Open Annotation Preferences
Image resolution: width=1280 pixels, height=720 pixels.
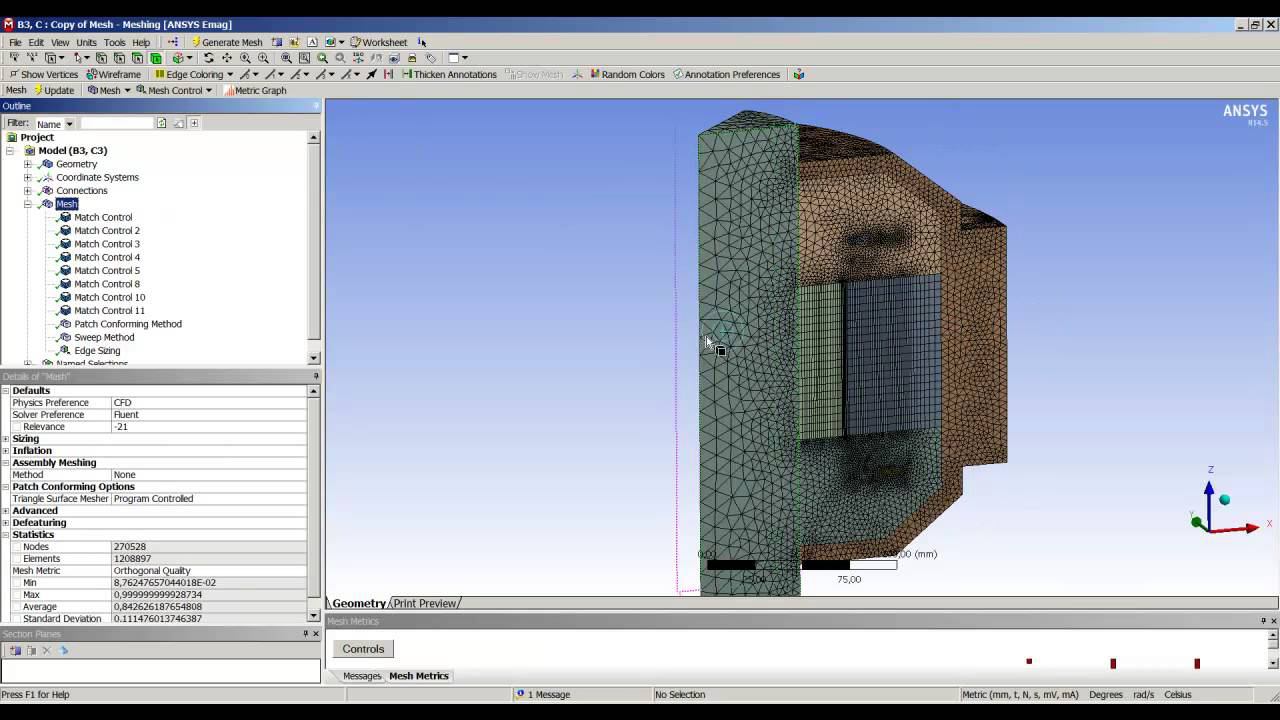tap(726, 74)
